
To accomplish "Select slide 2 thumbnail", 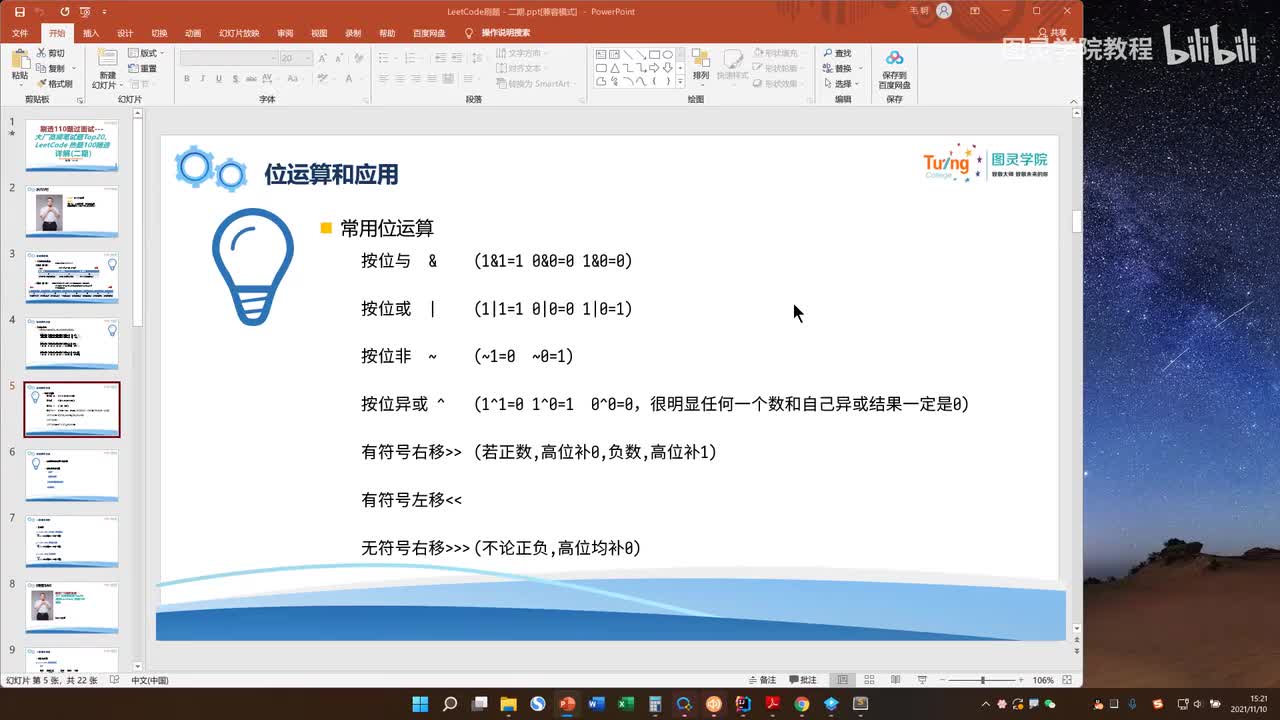I will point(72,211).
